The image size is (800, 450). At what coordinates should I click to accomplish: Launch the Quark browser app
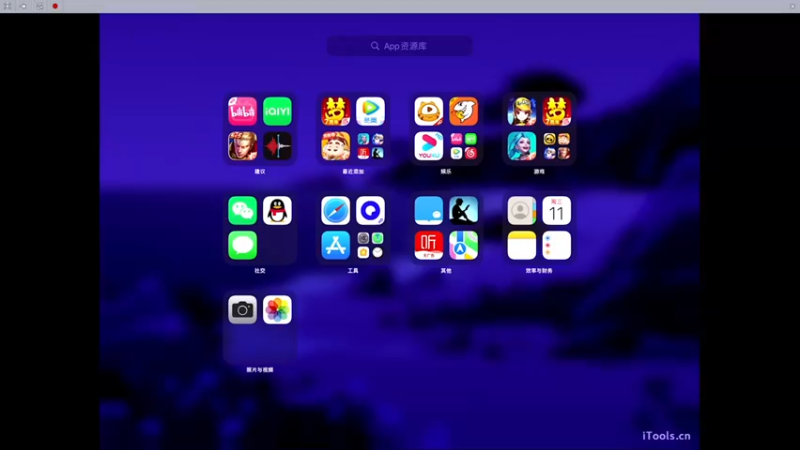tap(370, 210)
